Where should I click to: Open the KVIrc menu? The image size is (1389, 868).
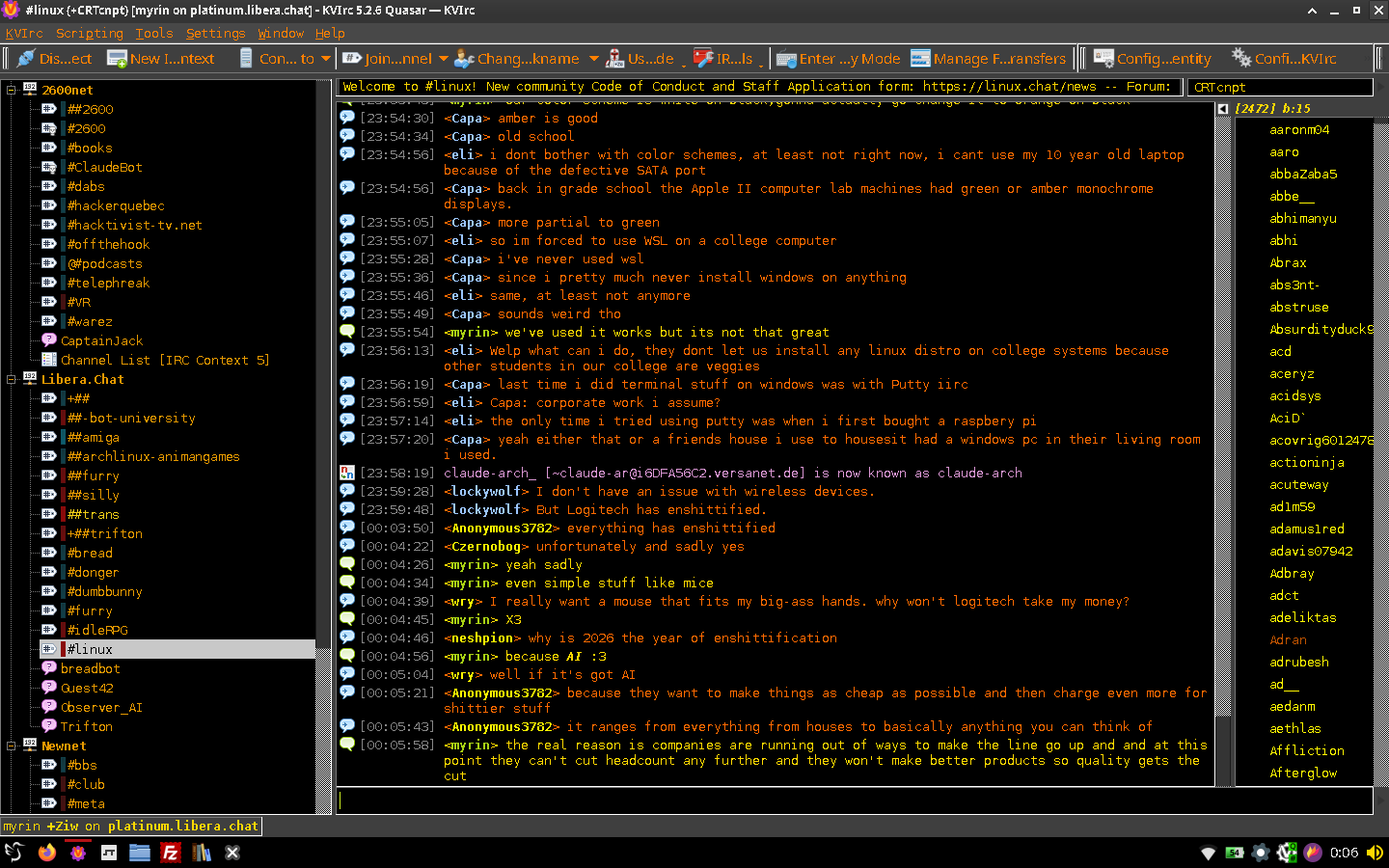click(x=24, y=33)
